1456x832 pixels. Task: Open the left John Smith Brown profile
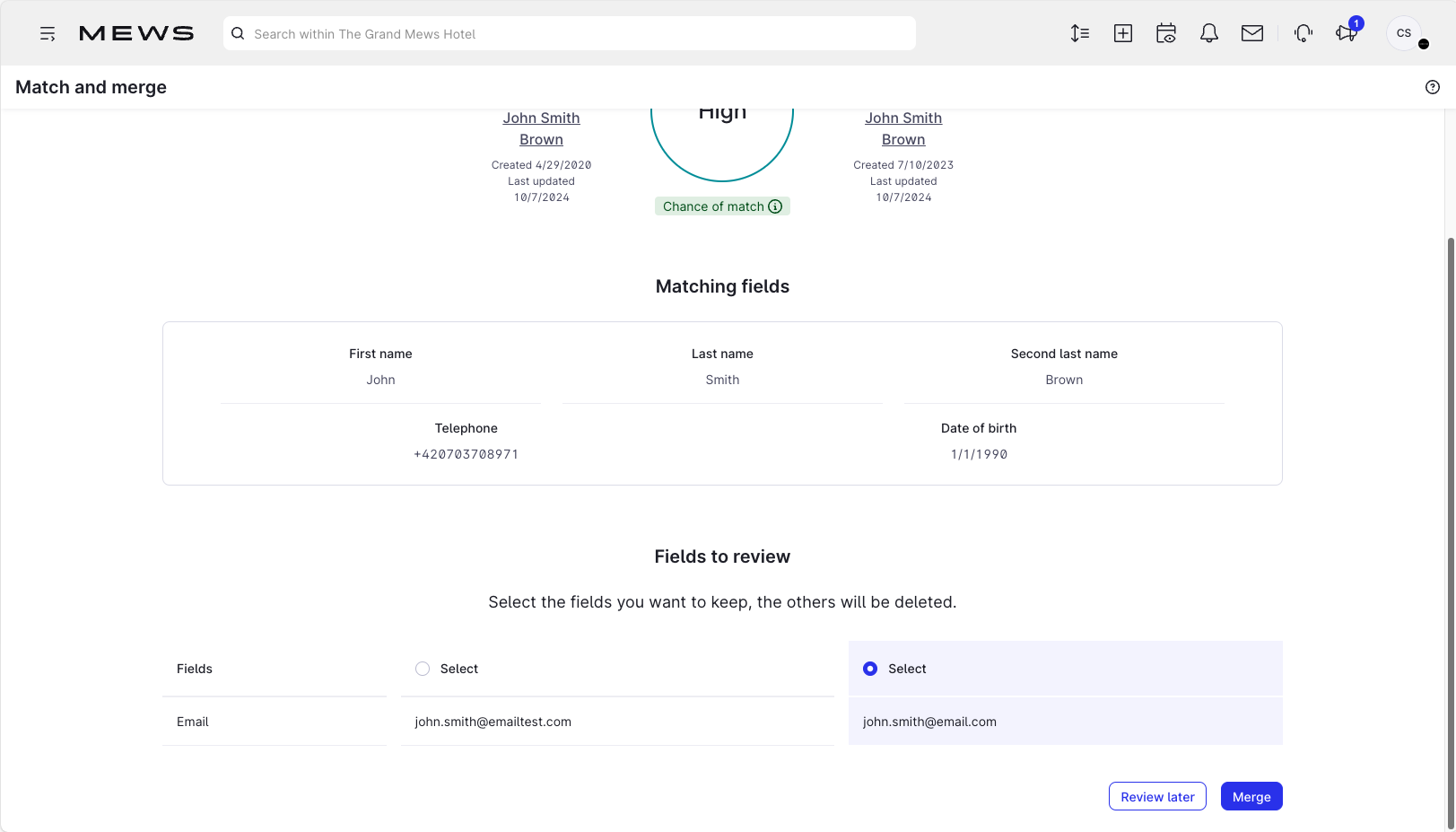click(541, 128)
